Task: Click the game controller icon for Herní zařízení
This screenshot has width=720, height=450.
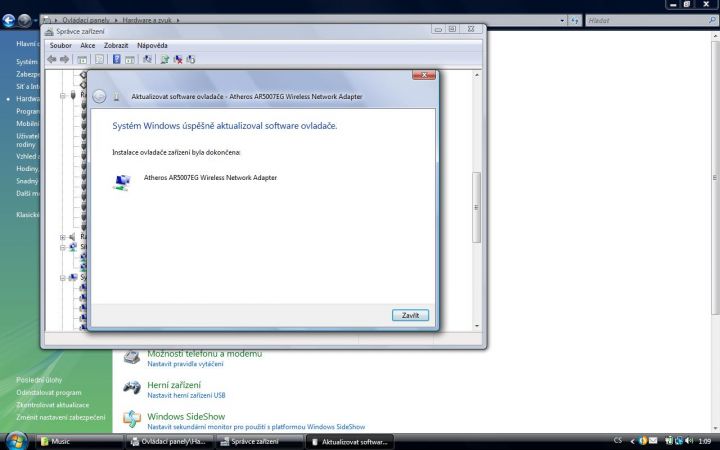Action: tap(132, 388)
